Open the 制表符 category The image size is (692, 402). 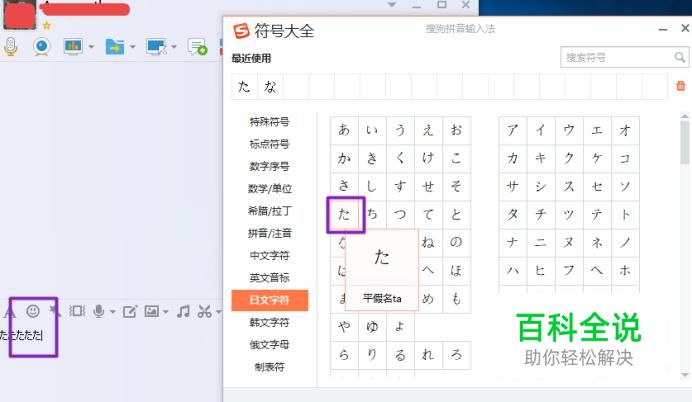tap(269, 367)
